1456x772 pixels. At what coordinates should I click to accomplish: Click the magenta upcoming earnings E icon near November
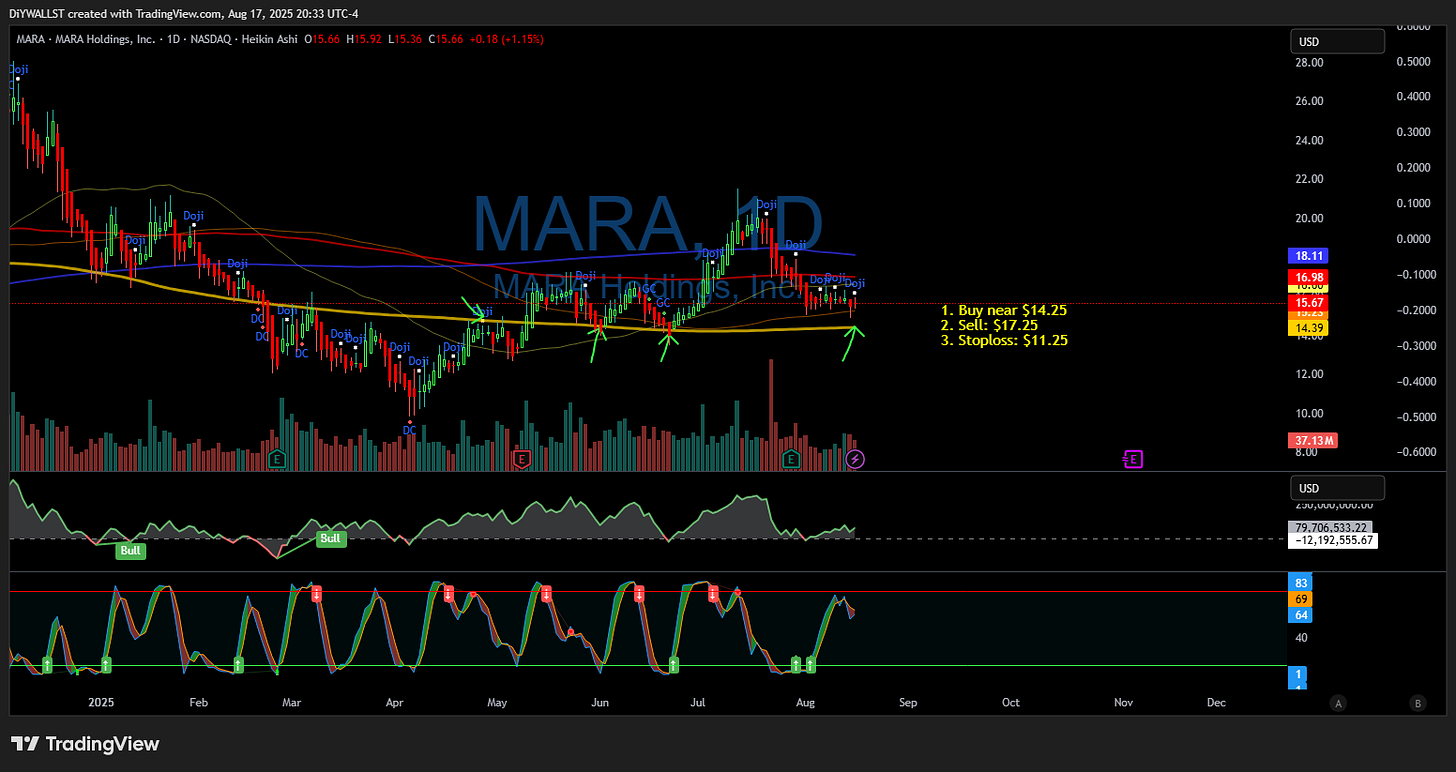[x=1133, y=459]
